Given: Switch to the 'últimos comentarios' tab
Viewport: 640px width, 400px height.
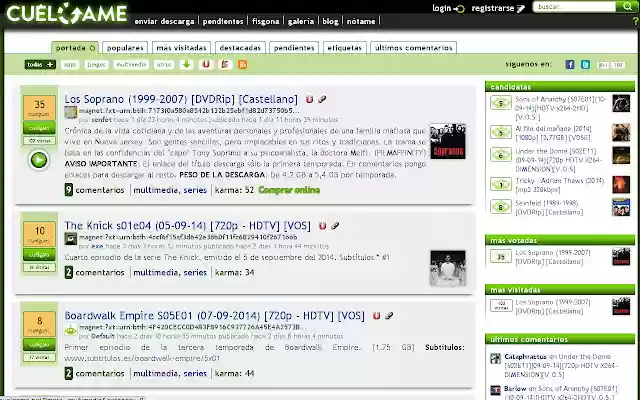Looking at the screenshot, I should pyautogui.click(x=413, y=48).
